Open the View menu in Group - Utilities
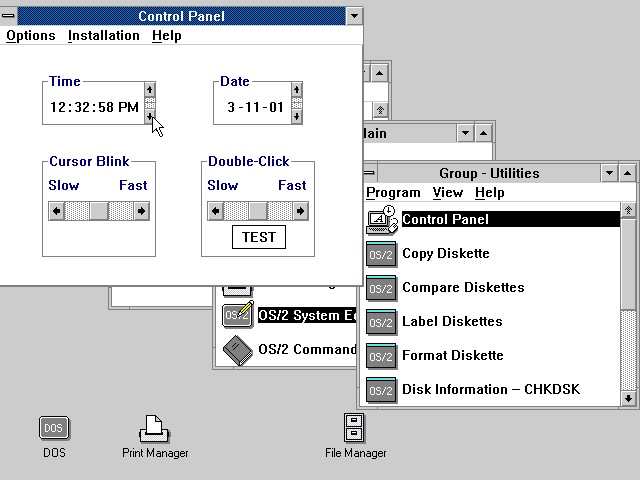The width and height of the screenshot is (640, 480). pos(448,192)
